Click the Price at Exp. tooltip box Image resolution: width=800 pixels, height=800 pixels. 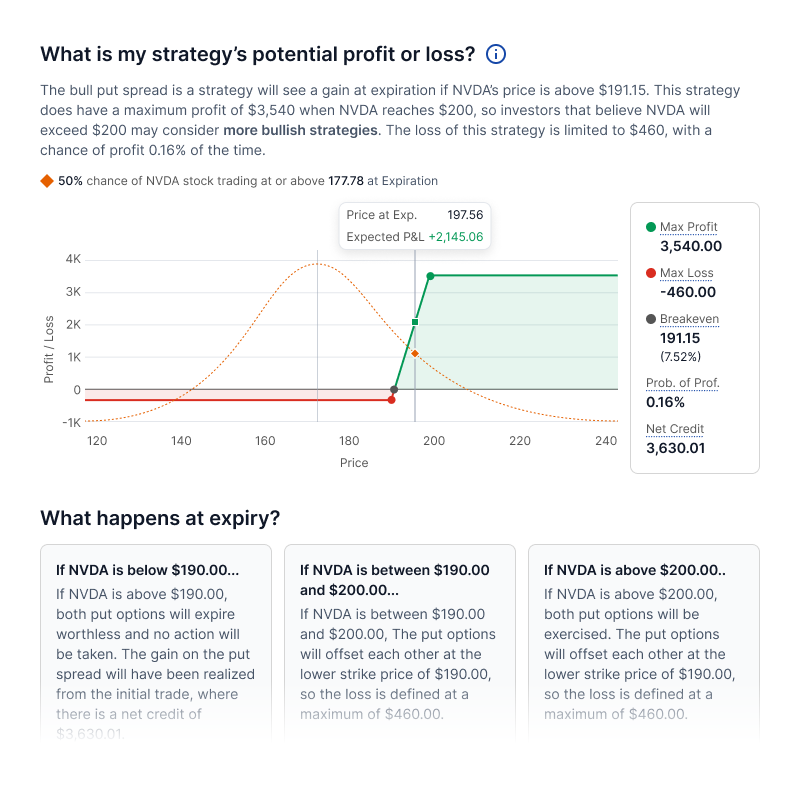[414, 226]
